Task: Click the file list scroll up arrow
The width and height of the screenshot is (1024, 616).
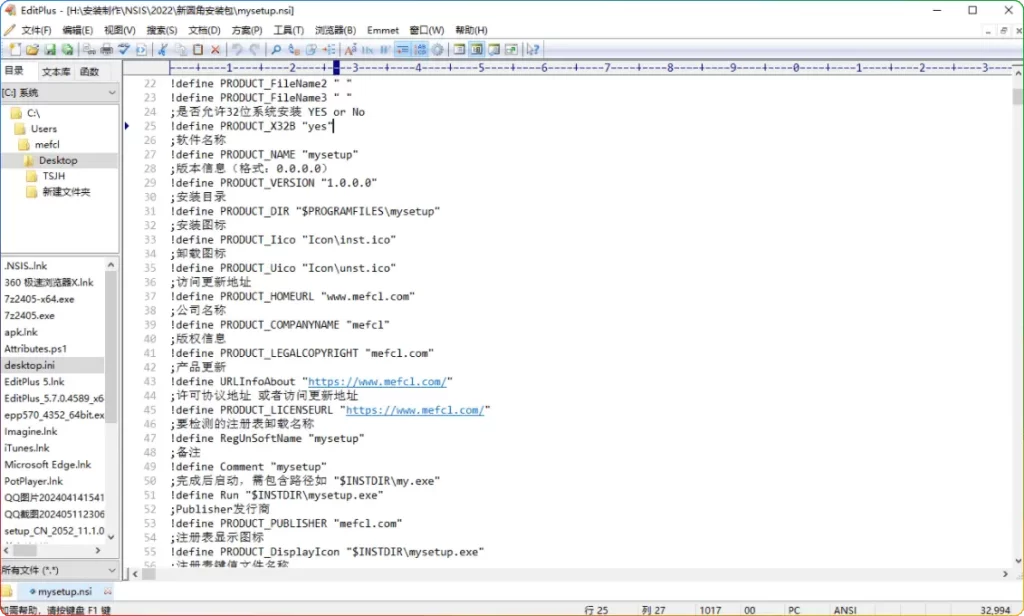Action: pyautogui.click(x=111, y=265)
